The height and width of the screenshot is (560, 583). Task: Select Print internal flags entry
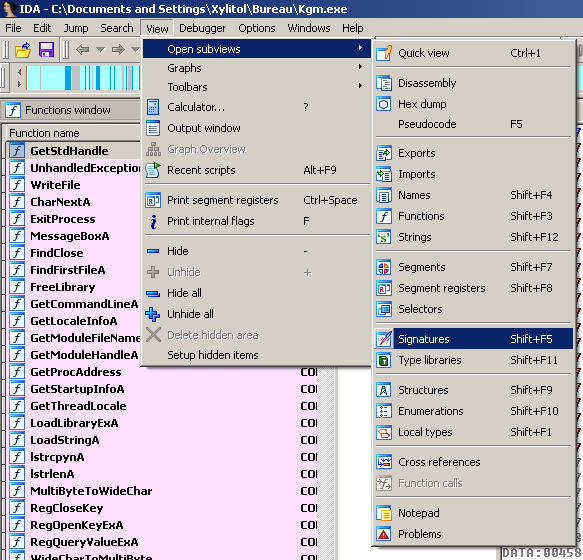click(x=257, y=221)
